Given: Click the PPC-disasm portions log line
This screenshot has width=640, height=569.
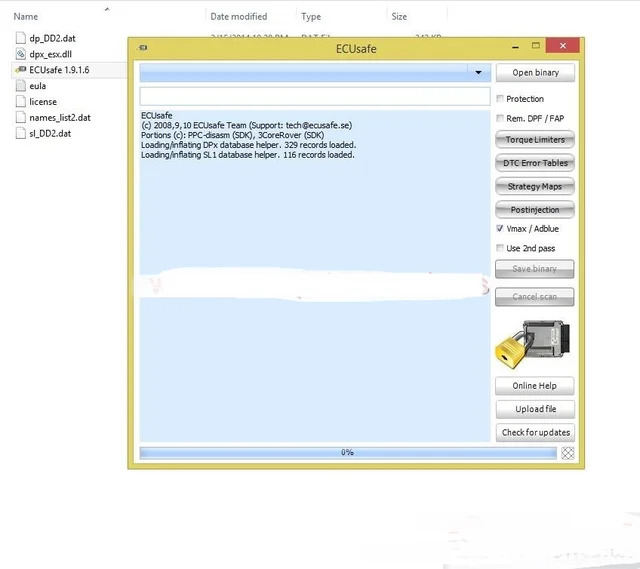Looking at the screenshot, I should 233,135.
